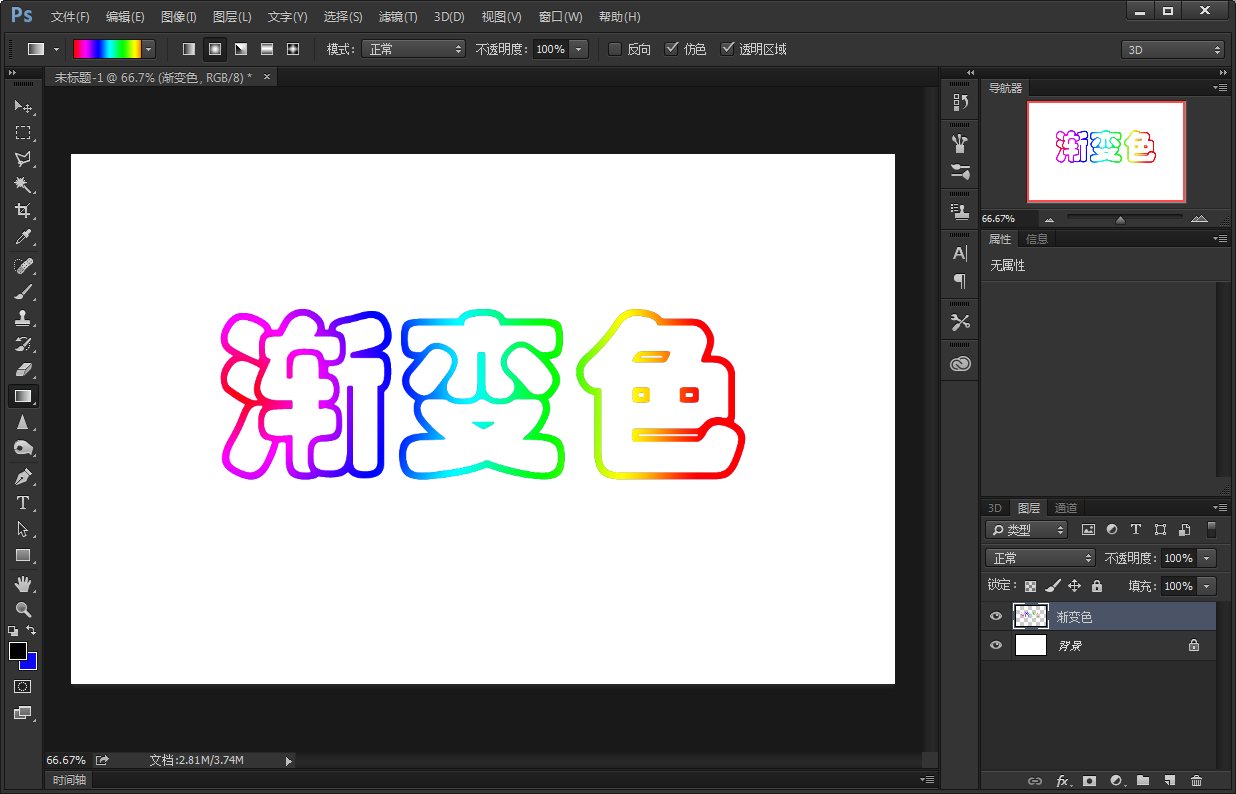The image size is (1236, 794).
Task: Open the 模式 blend mode dropdown
Action: point(413,49)
